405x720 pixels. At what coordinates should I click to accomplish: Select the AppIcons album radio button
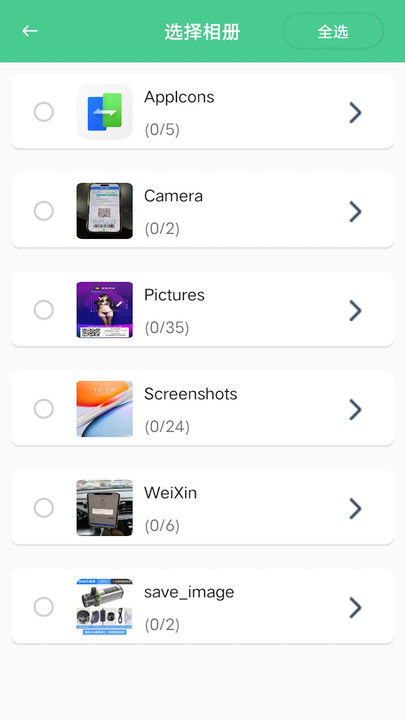pyautogui.click(x=44, y=112)
